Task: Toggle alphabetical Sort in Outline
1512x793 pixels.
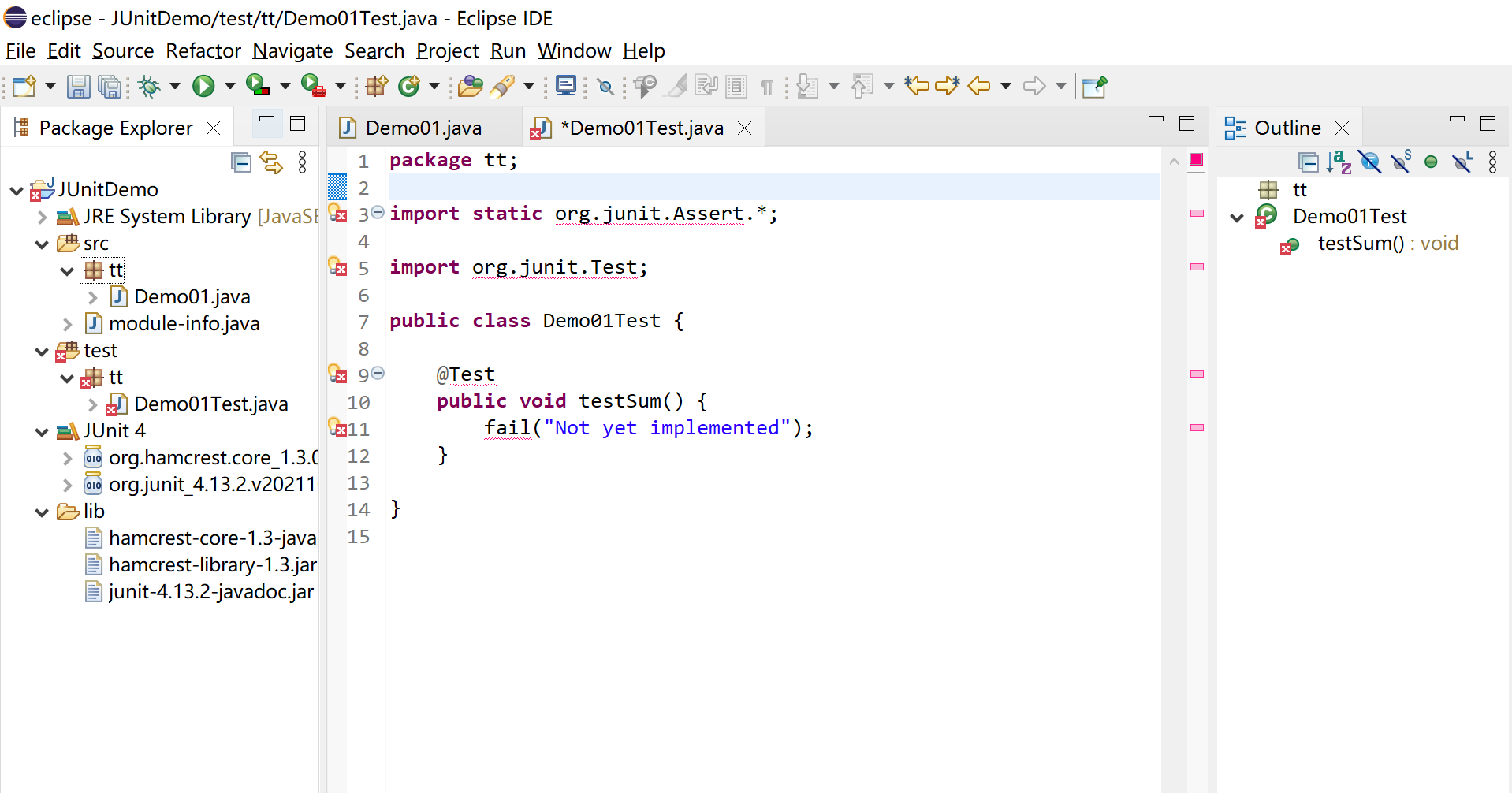Action: pos(1339,162)
